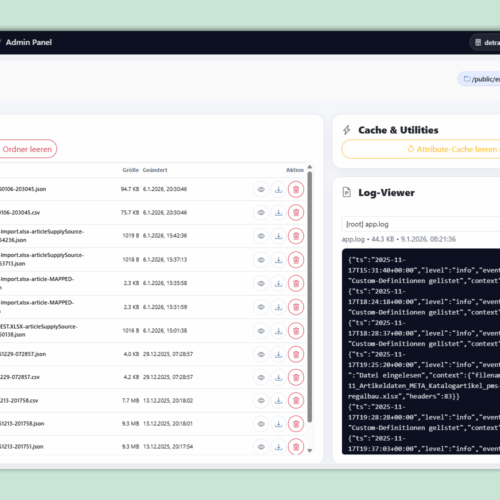Viewport: 500px width, 500px height.
Task: Sort by the Geändert column header
Action: [x=155, y=170]
